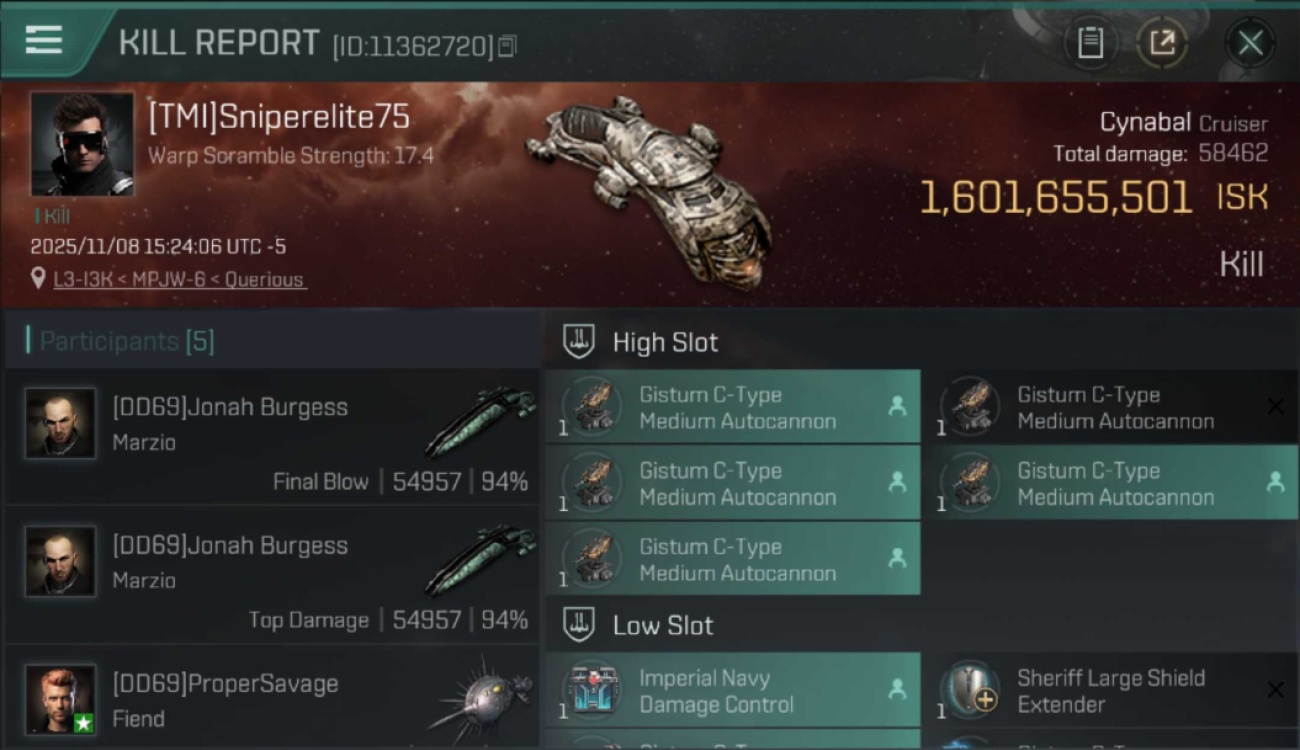
Task: Close the kill report window
Action: [x=1250, y=43]
